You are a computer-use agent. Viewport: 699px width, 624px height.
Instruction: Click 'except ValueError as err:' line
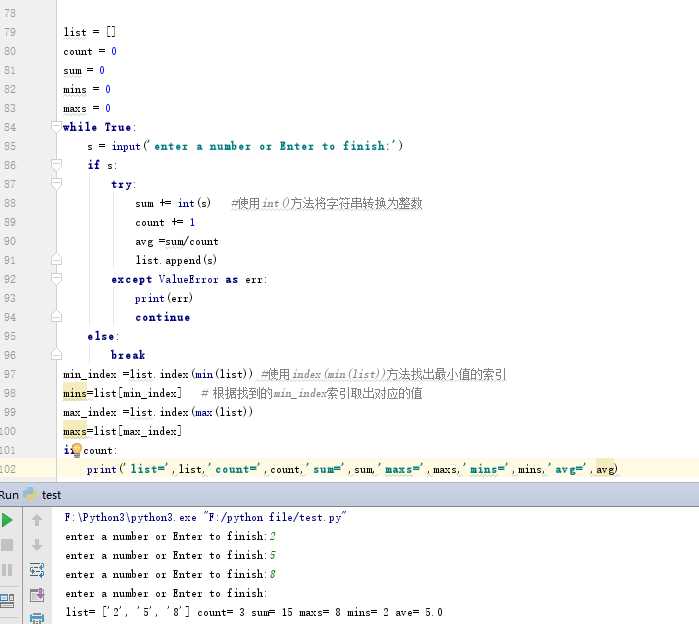pos(189,279)
